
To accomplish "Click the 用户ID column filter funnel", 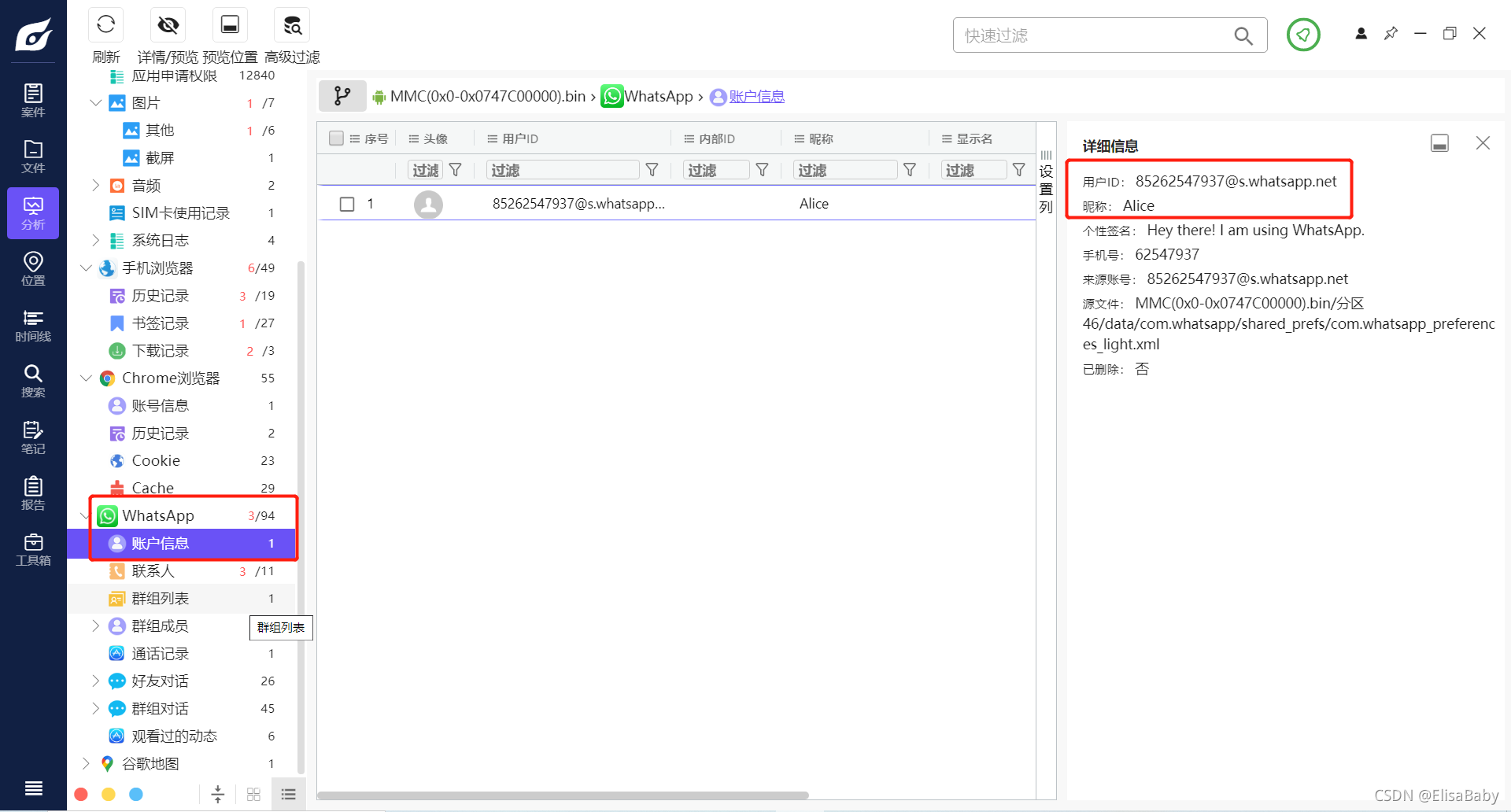I will [652, 170].
